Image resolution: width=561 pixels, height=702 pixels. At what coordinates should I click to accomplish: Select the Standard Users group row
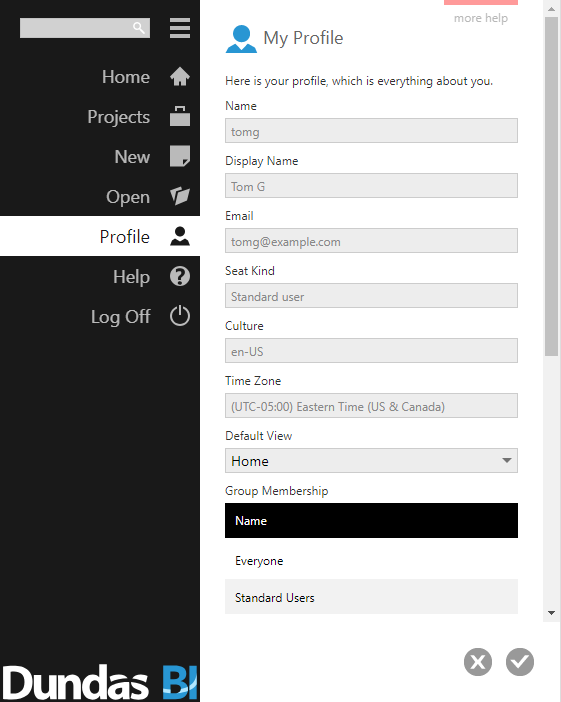click(371, 597)
